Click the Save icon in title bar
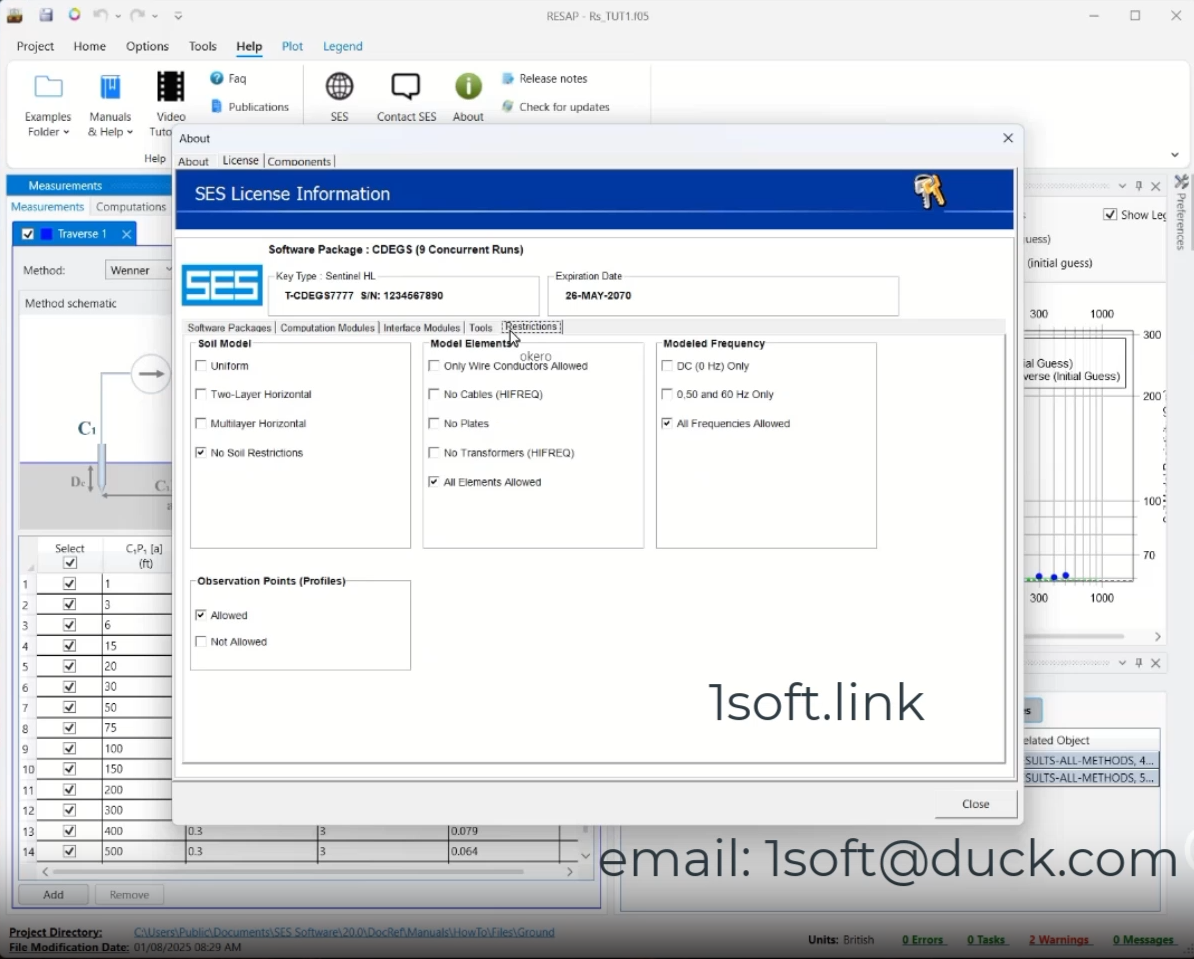Screen dimensions: 1194x959 [x=46, y=14]
